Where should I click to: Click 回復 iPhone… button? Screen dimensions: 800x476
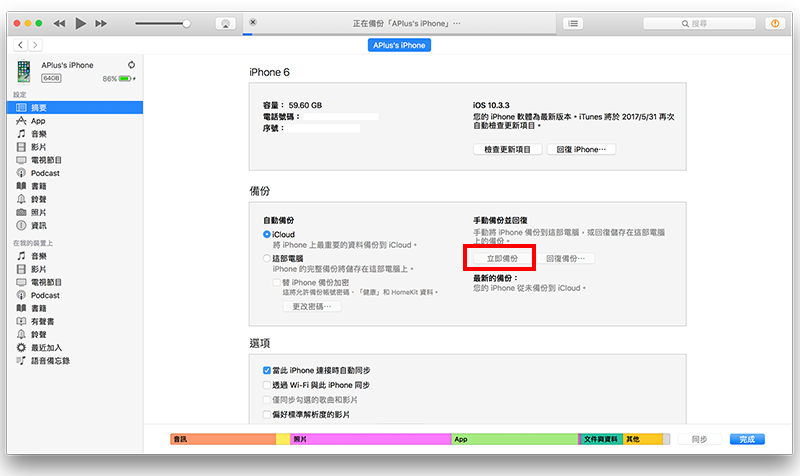coord(581,149)
